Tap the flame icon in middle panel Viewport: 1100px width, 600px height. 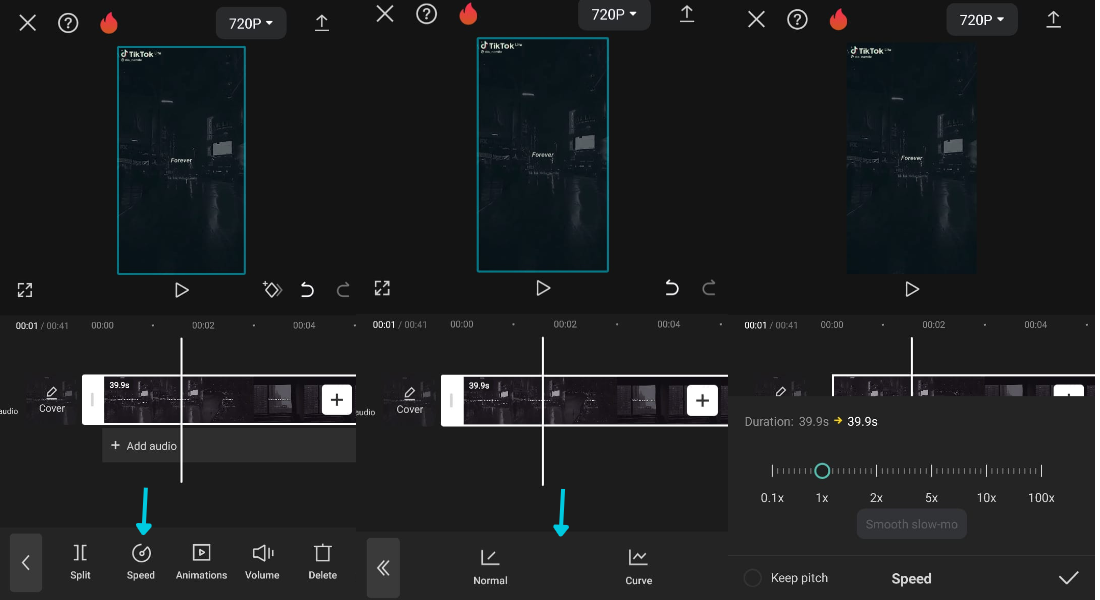(468, 13)
